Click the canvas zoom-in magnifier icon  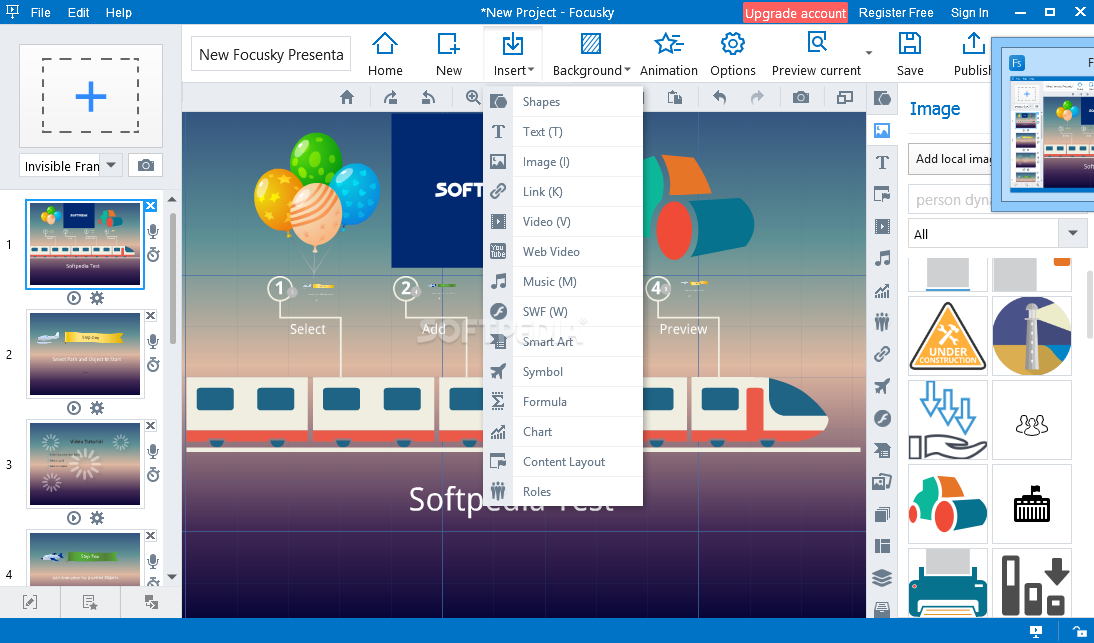point(474,98)
